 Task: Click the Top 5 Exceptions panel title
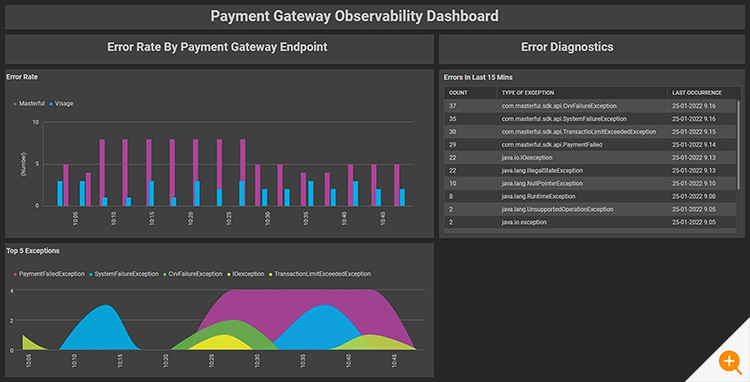pyautogui.click(x=33, y=251)
